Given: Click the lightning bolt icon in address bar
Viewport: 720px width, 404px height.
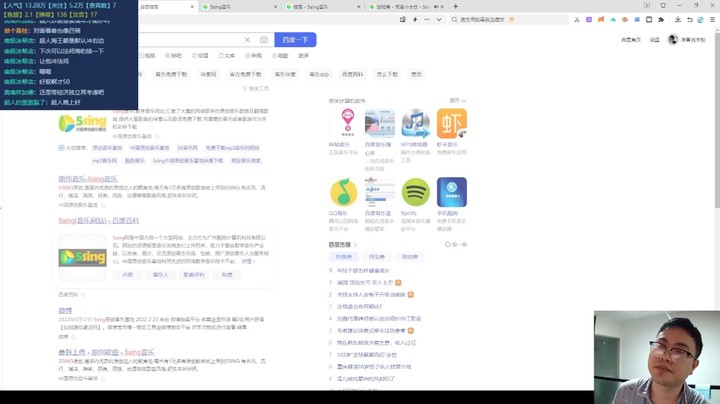Looking at the screenshot, I should coord(415,20).
